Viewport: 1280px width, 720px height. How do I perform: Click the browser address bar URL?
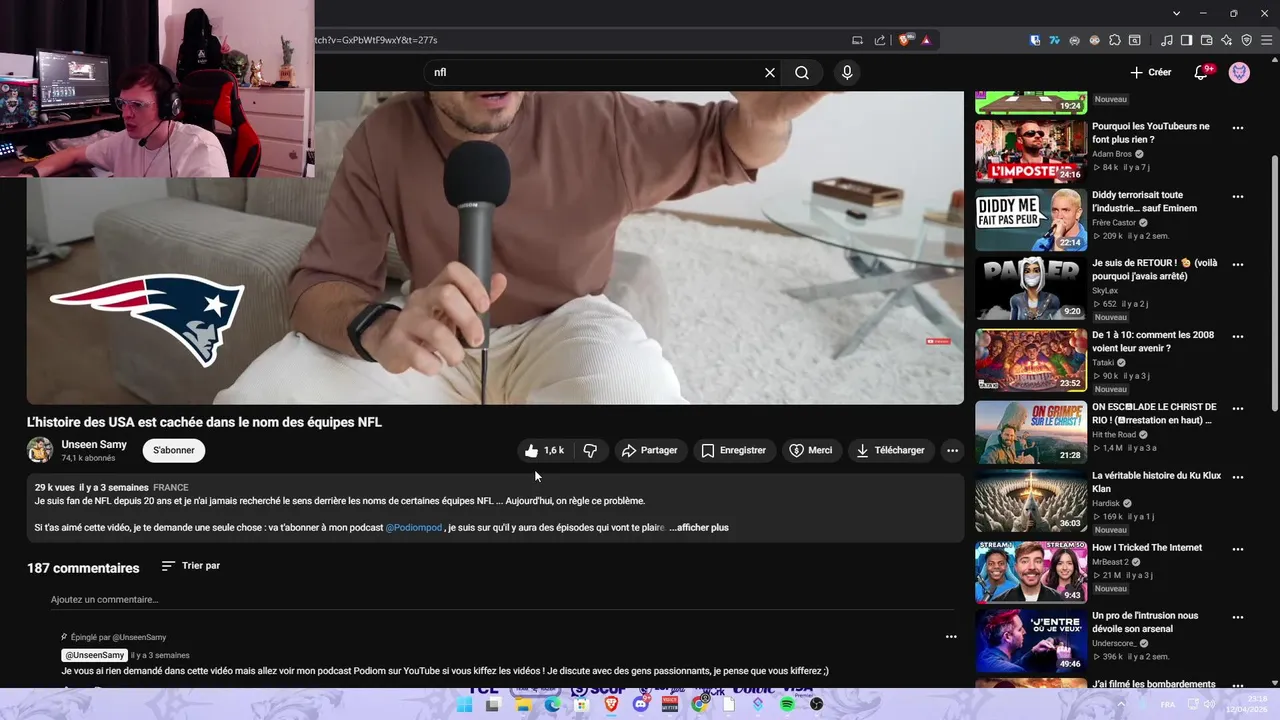375,40
